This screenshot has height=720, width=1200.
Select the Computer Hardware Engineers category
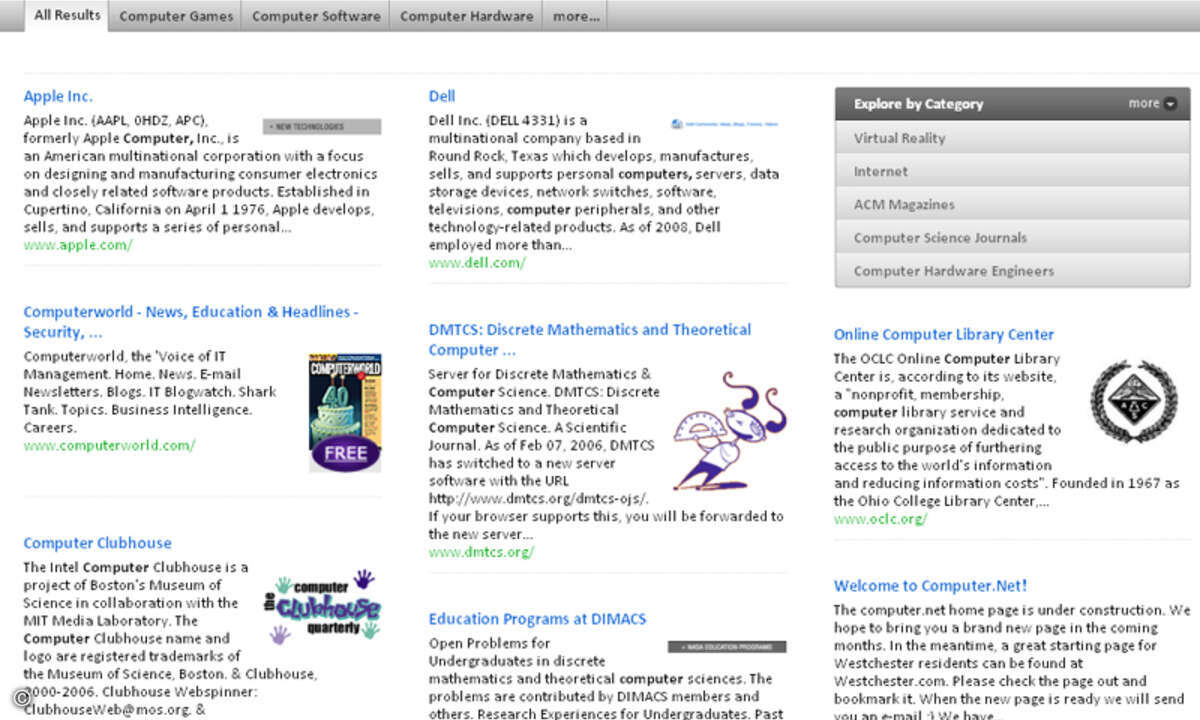(1013, 270)
